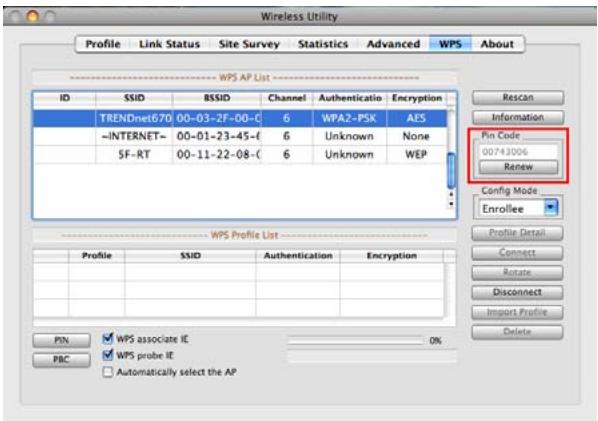Select the WPS tab
598x421 pixels.
[450, 44]
